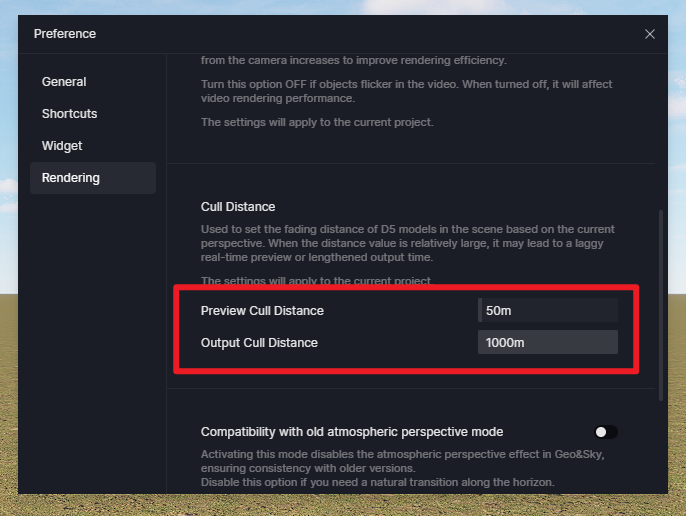Click the 'improve rendering efficiency' text line

(x=354, y=60)
